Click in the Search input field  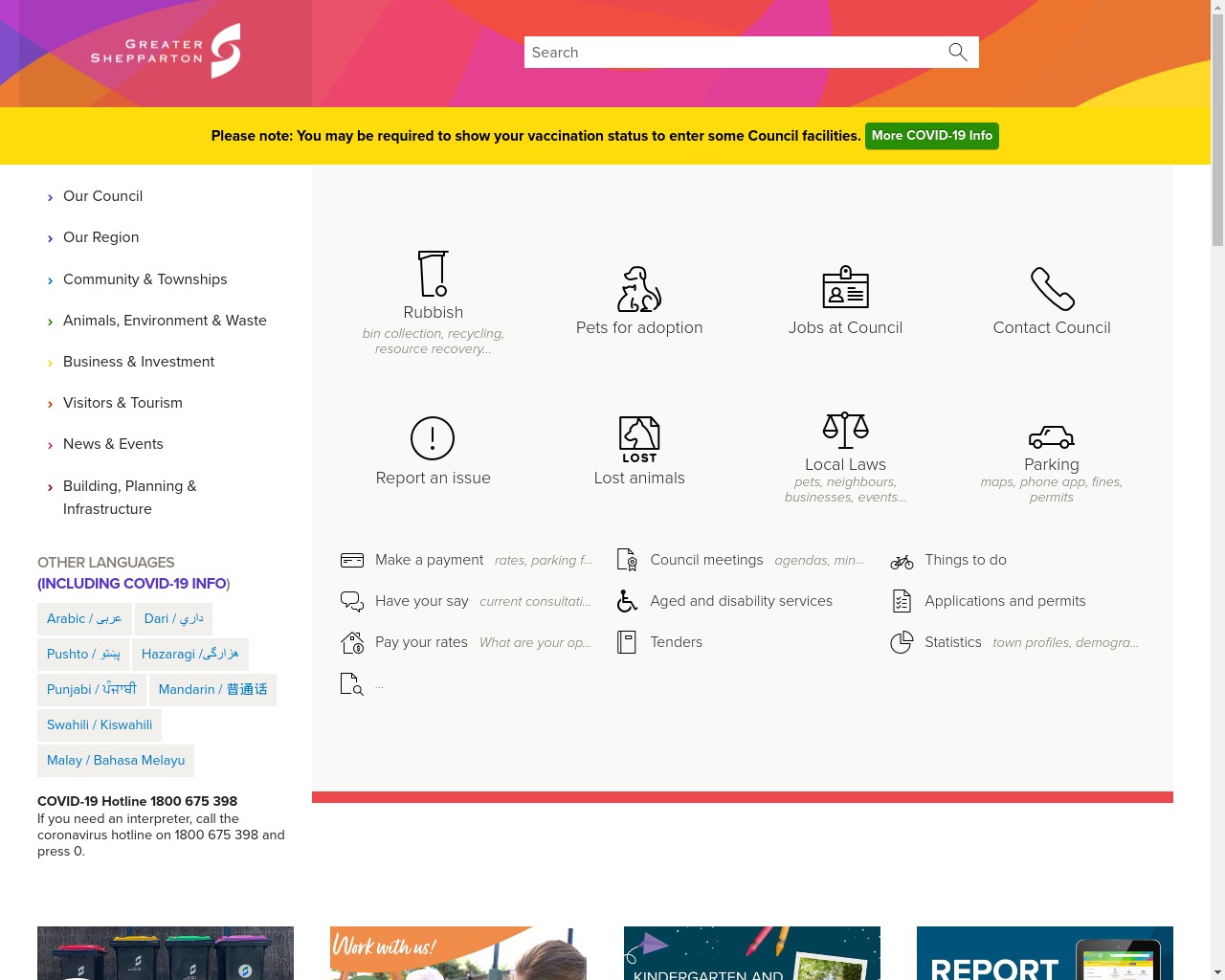click(732, 53)
